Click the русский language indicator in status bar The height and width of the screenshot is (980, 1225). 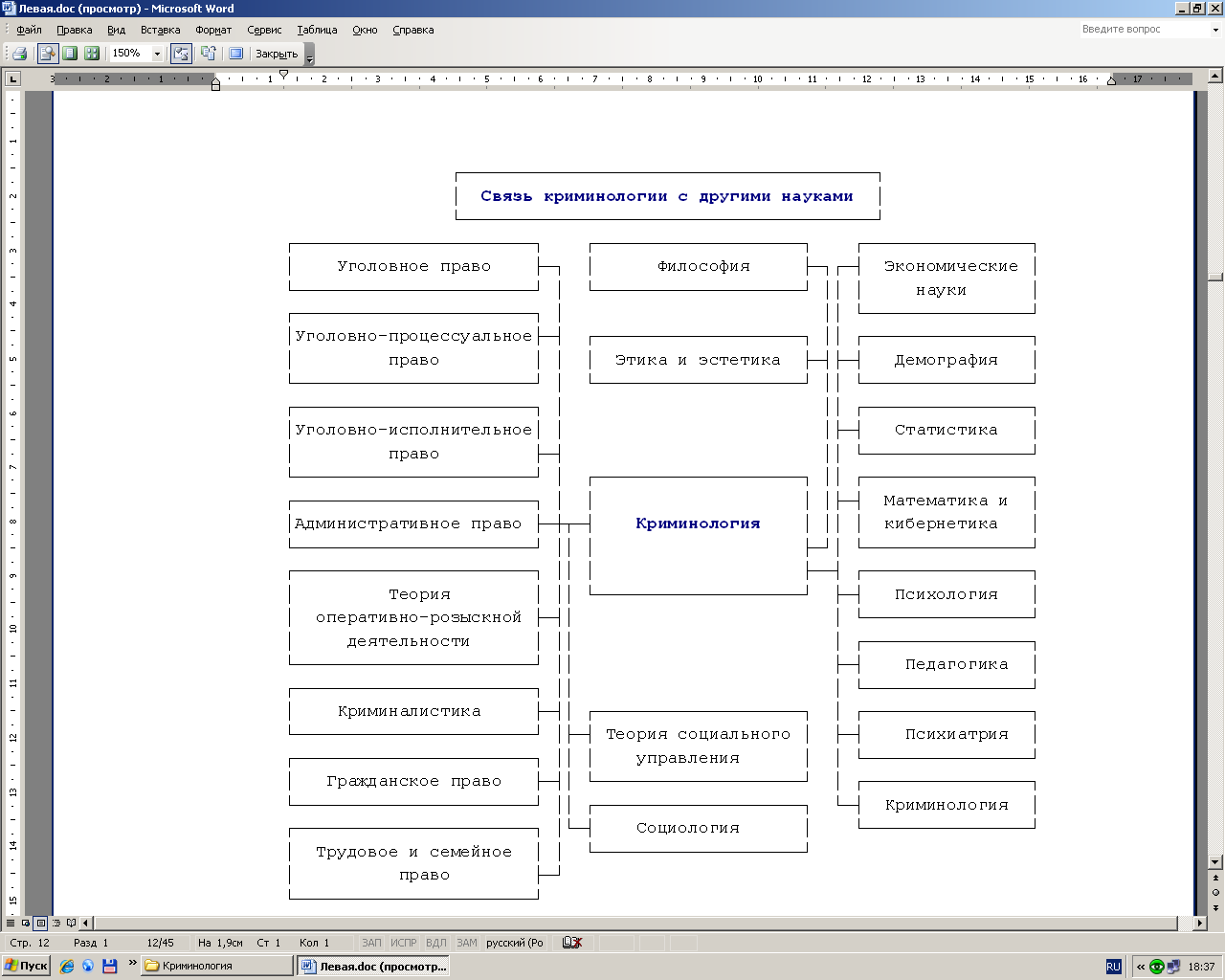(x=515, y=943)
